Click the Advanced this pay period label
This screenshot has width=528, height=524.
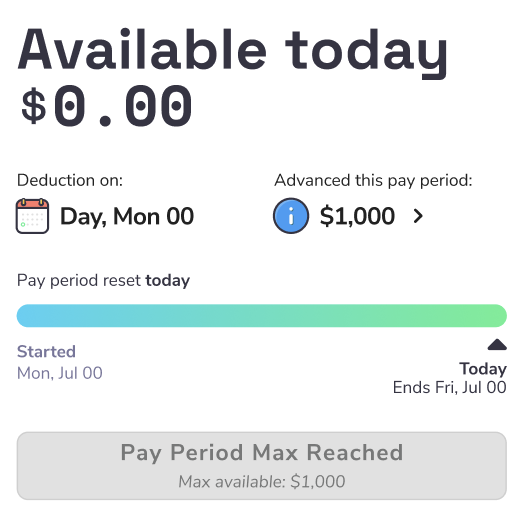click(373, 181)
